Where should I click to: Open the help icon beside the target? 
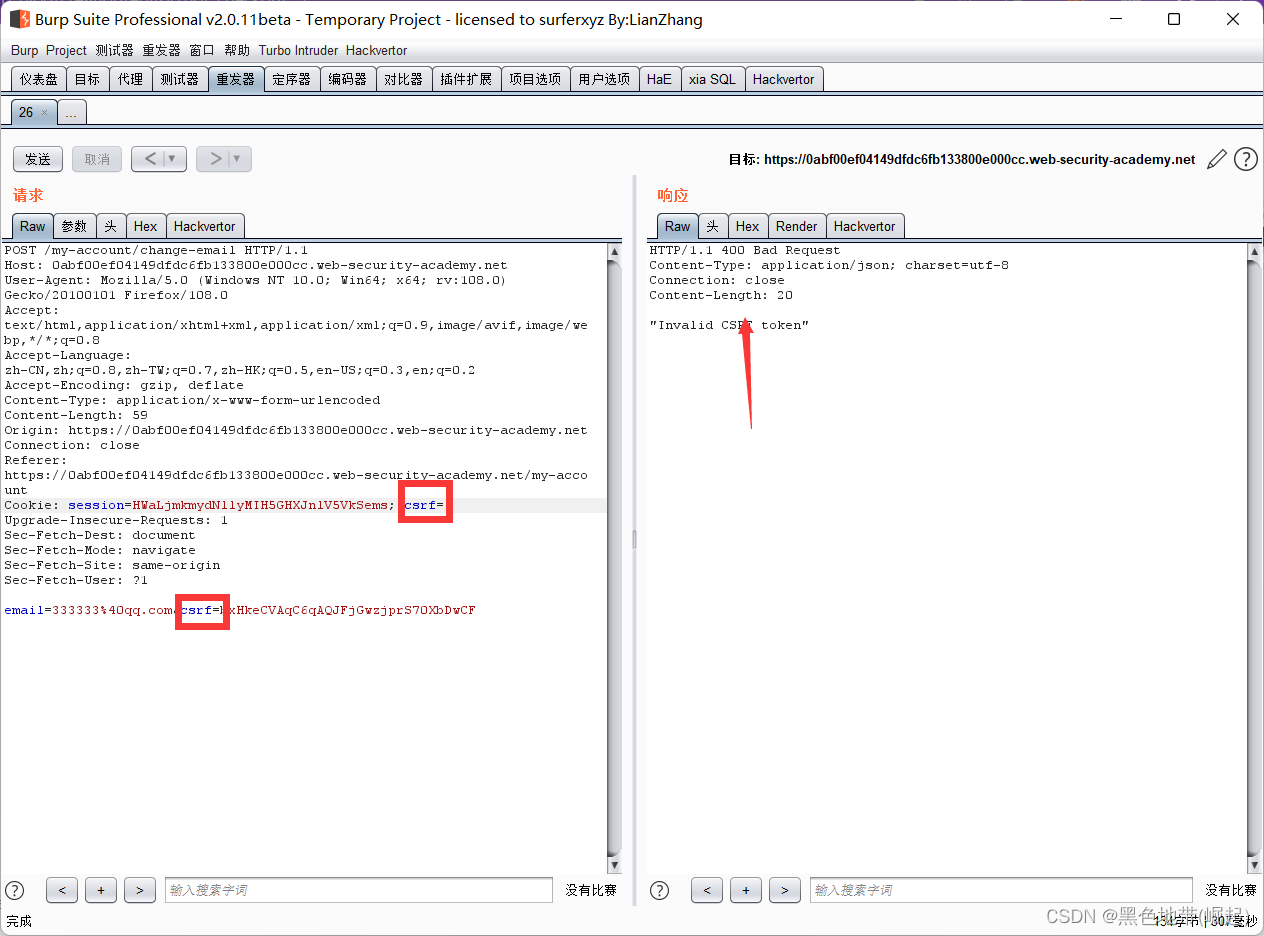[x=1245, y=159]
